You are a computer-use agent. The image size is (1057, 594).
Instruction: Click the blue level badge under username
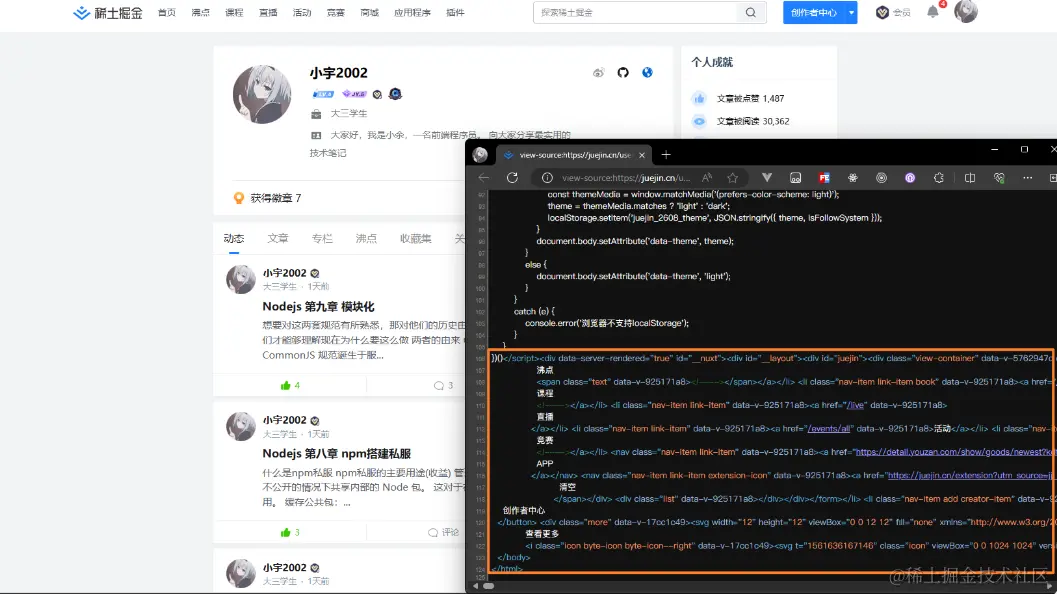[323, 94]
